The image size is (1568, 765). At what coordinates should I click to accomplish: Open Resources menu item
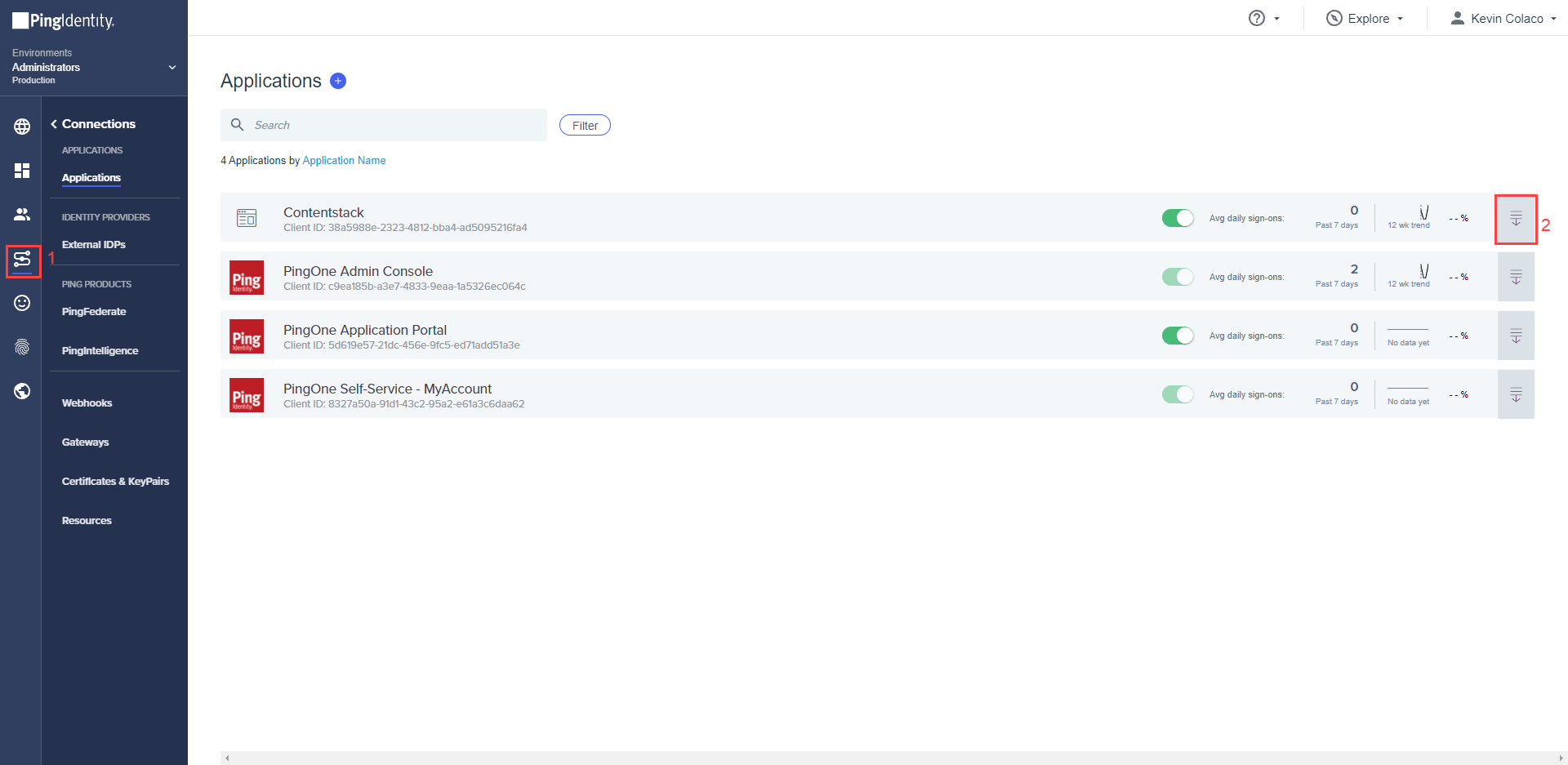click(87, 521)
